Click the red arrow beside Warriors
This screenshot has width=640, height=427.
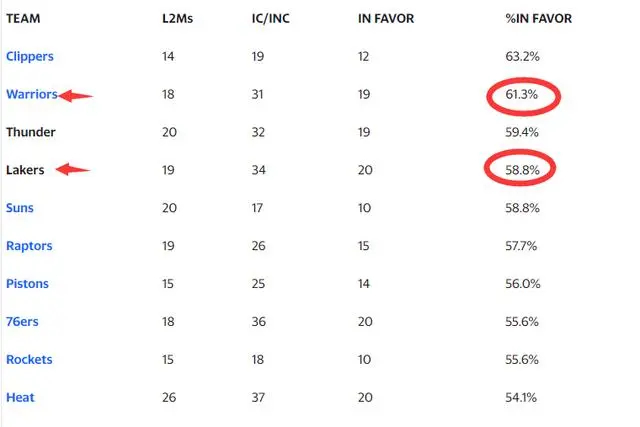(x=76, y=96)
